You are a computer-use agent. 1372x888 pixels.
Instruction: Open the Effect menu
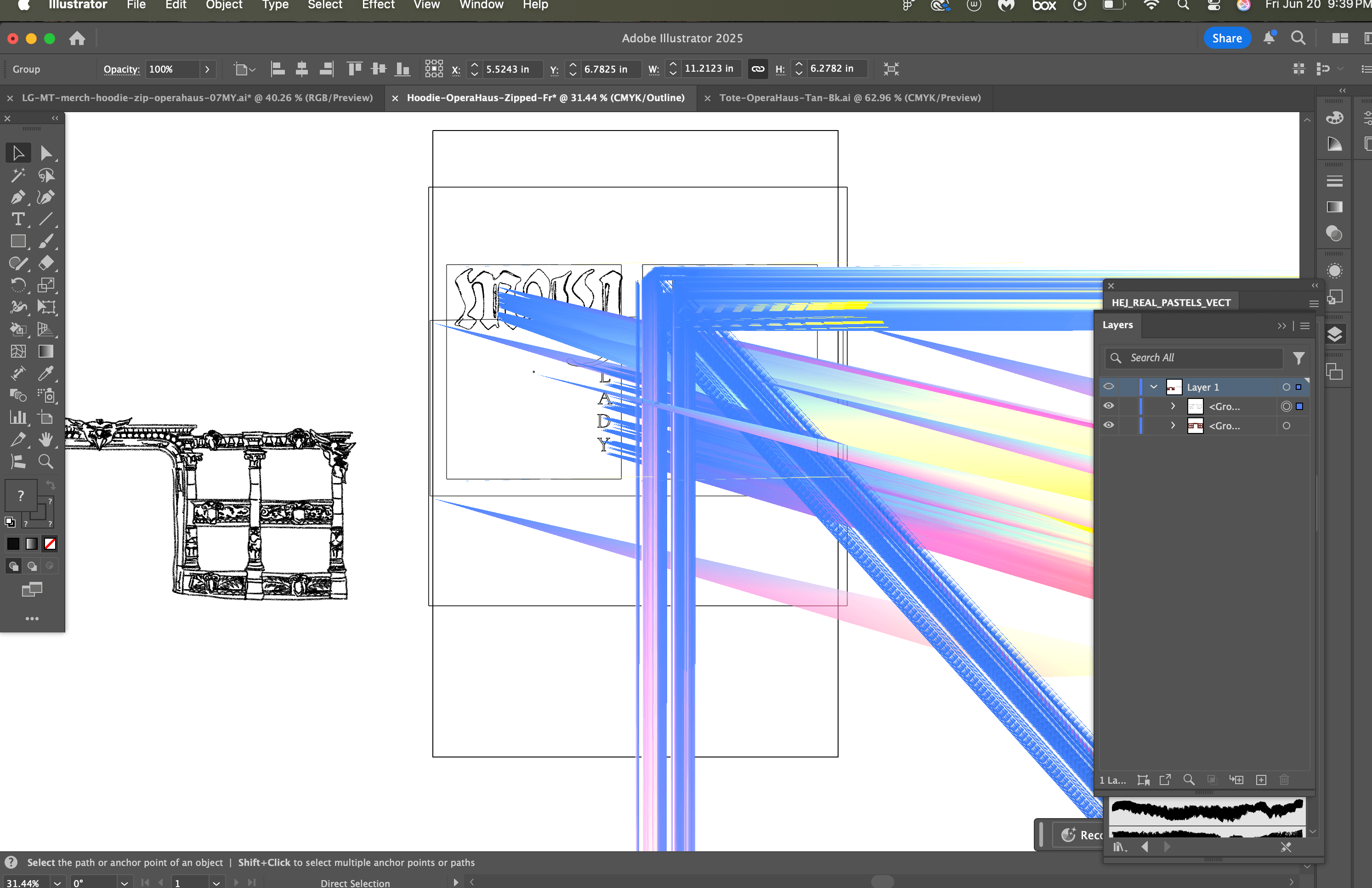(x=378, y=5)
